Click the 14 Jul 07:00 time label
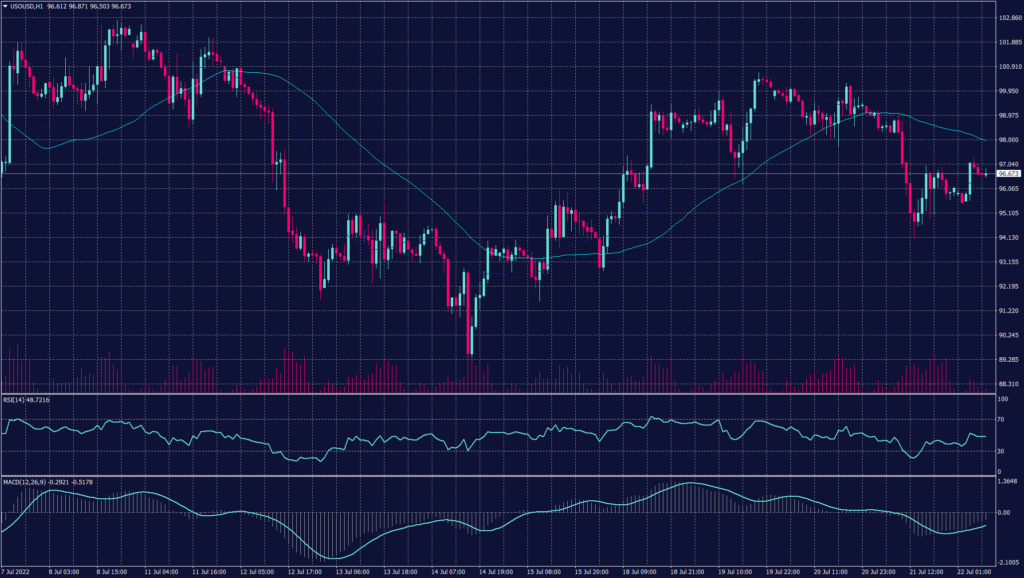This screenshot has width=1024, height=578. [449, 573]
